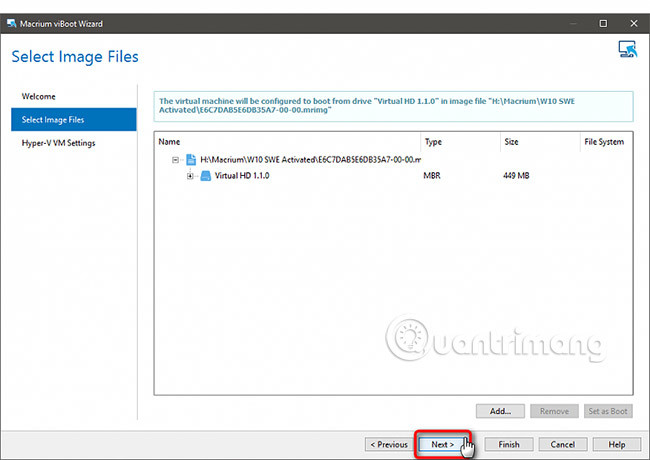Collapse the H:\Macrium image file node
Image resolution: width=650 pixels, height=460 pixels.
175,160
